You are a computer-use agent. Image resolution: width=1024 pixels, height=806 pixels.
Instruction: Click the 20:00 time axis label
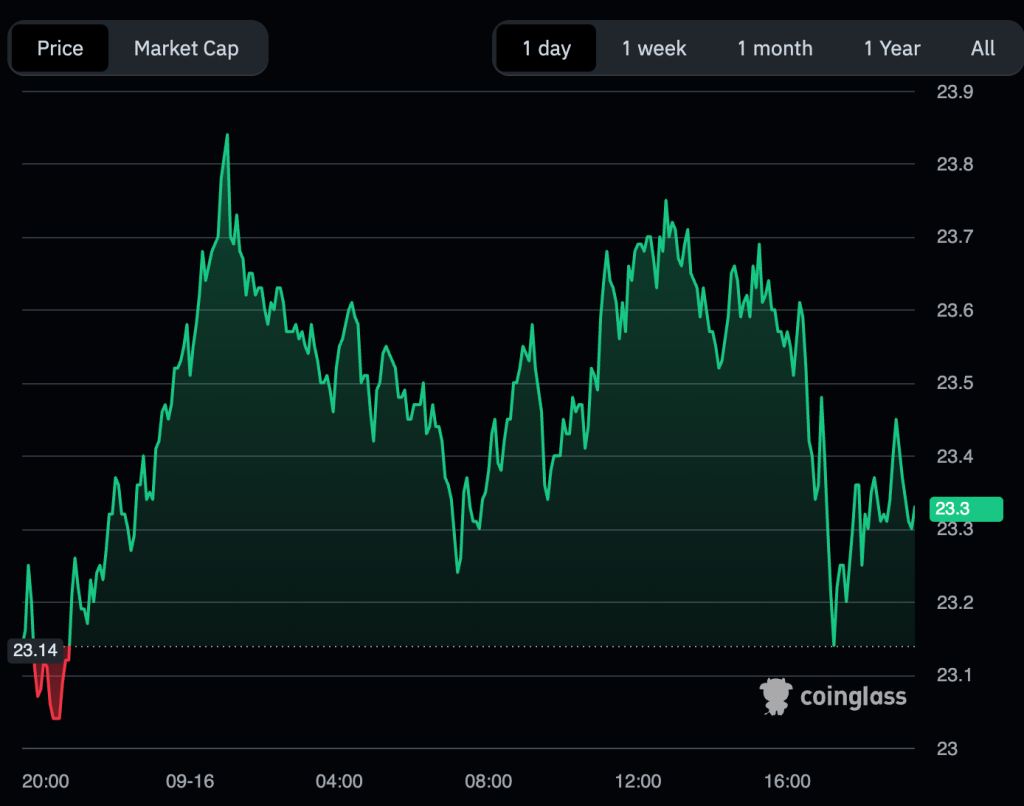pyautogui.click(x=46, y=780)
